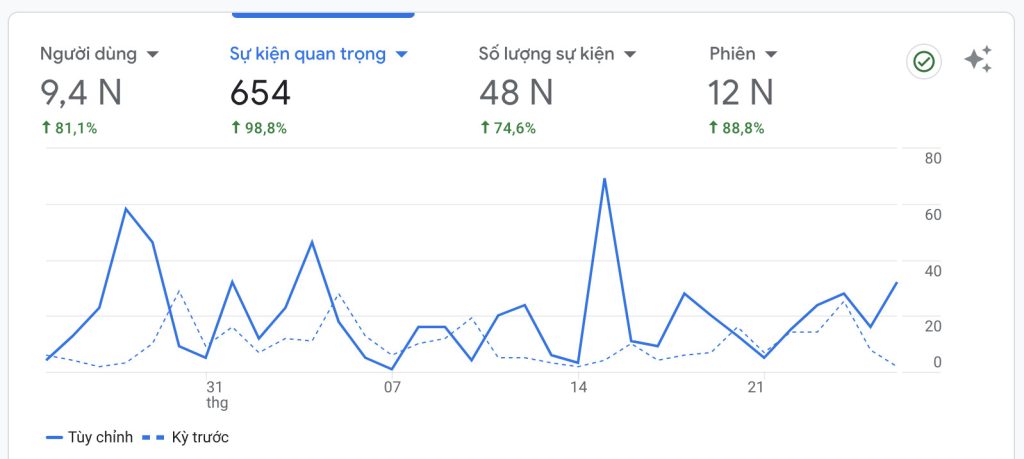The image size is (1024, 459).
Task: Click the green up arrow beside 74,6%
Action: coord(484,128)
